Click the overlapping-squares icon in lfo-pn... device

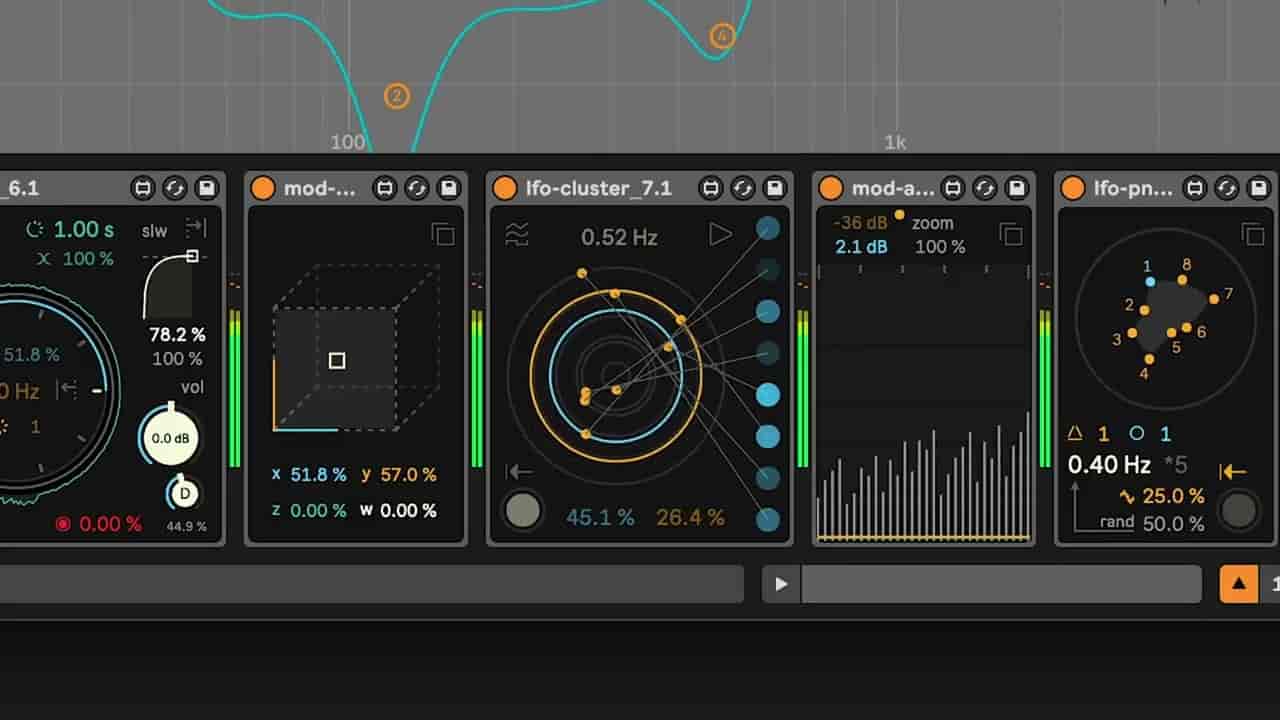(x=1253, y=235)
